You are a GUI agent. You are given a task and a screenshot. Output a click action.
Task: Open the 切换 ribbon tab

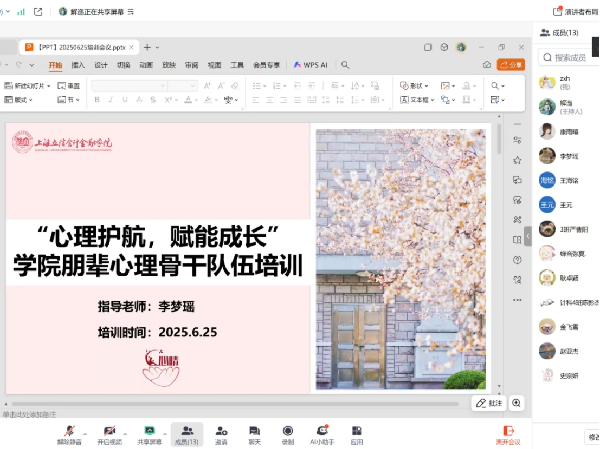coord(124,65)
